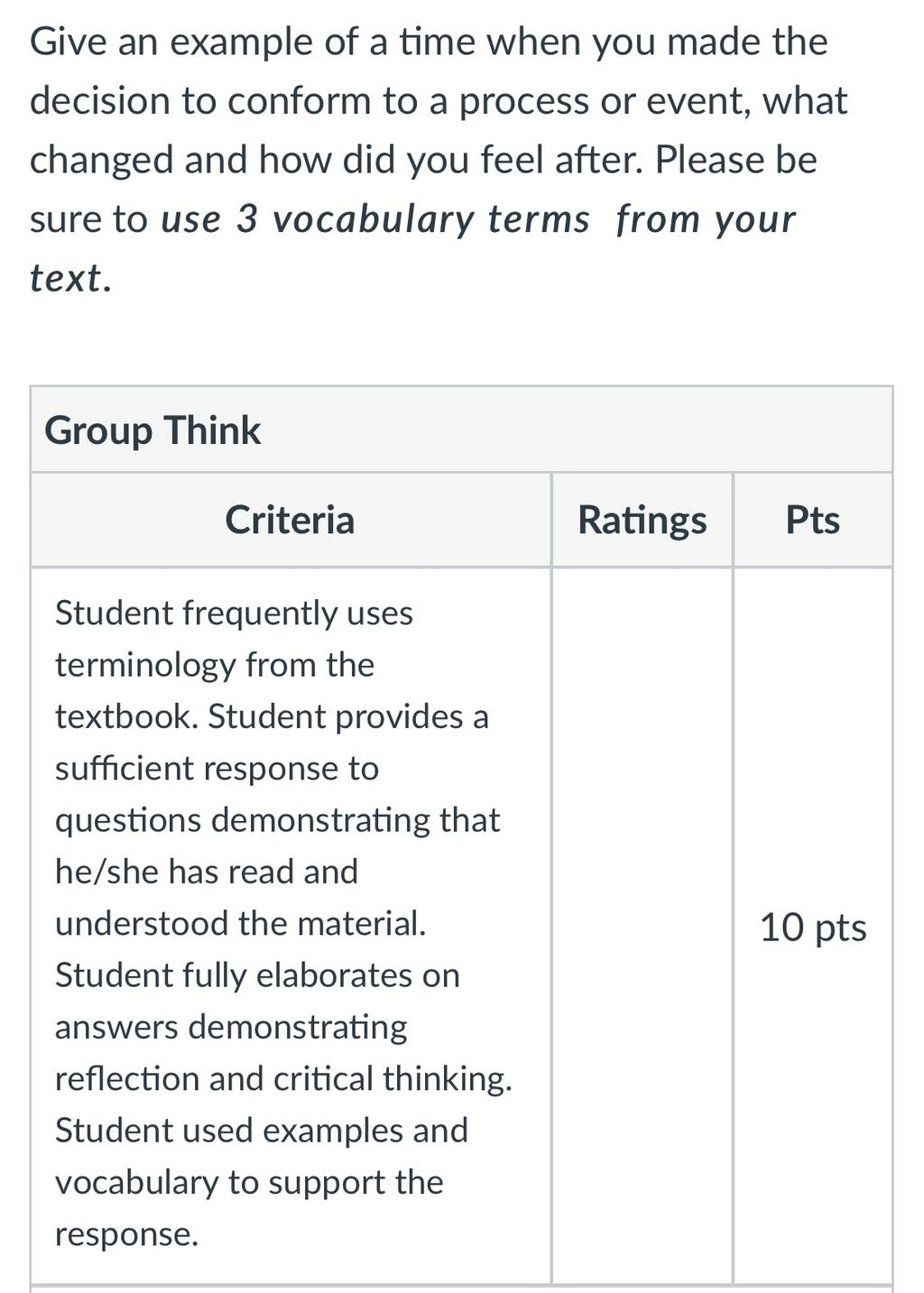
Task: Click the 'questions demonstrating that' line
Action: tap(277, 820)
